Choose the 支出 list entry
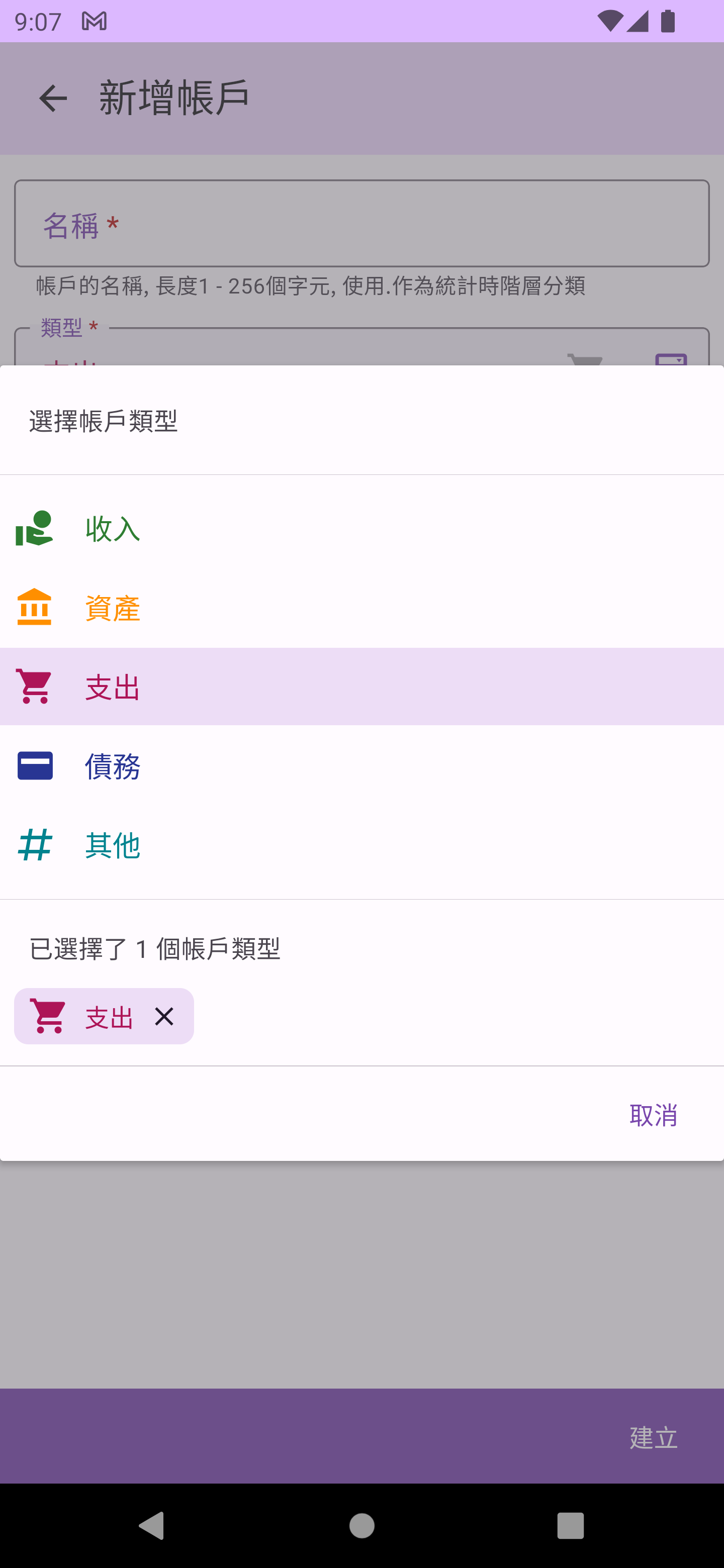 (113, 687)
